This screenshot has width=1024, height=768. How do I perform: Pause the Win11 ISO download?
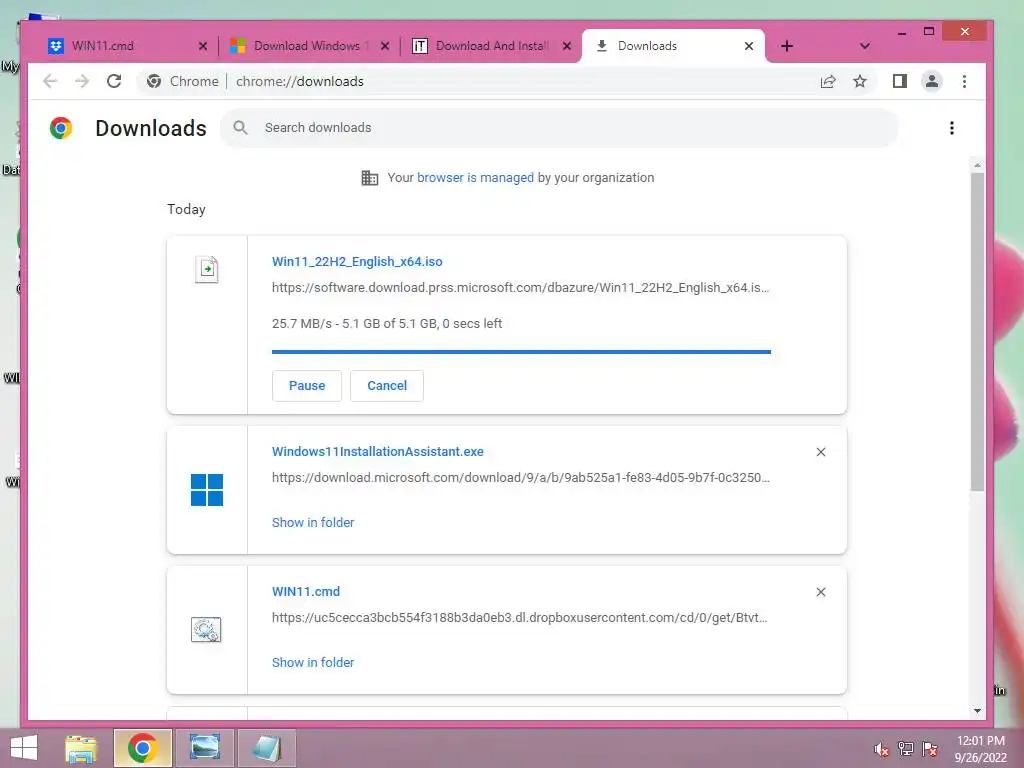click(307, 385)
